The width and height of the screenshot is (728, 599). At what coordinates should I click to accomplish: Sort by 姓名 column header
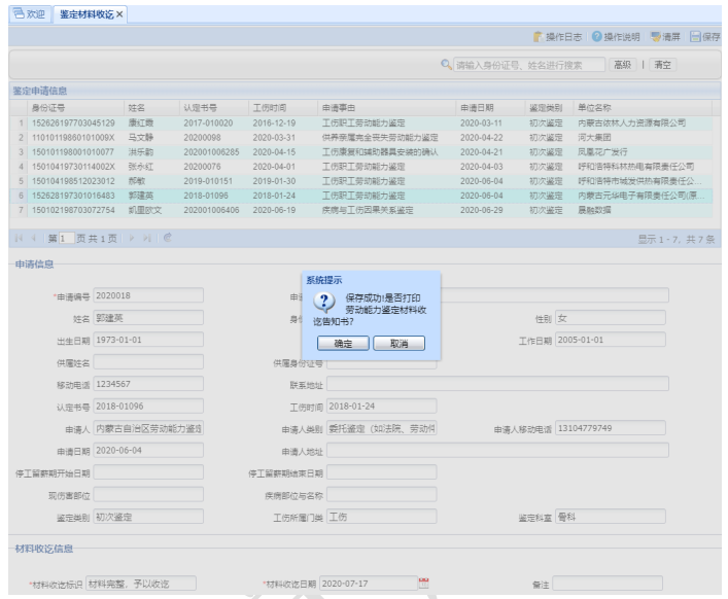[151, 108]
